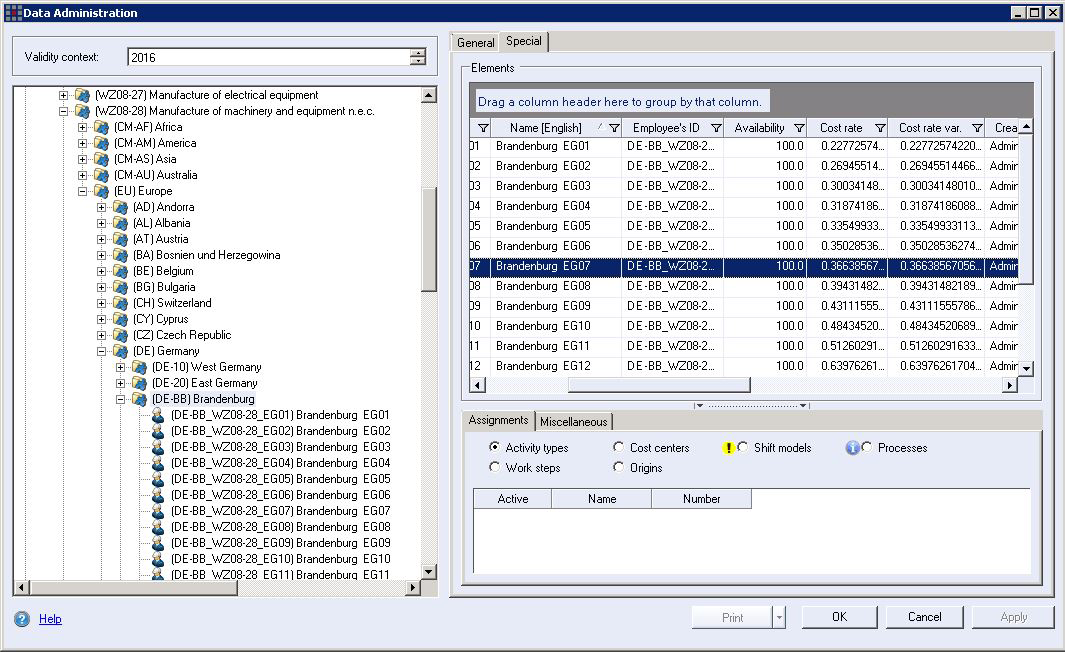
Task: Open the Print button dropdown arrow
Action: (x=779, y=617)
